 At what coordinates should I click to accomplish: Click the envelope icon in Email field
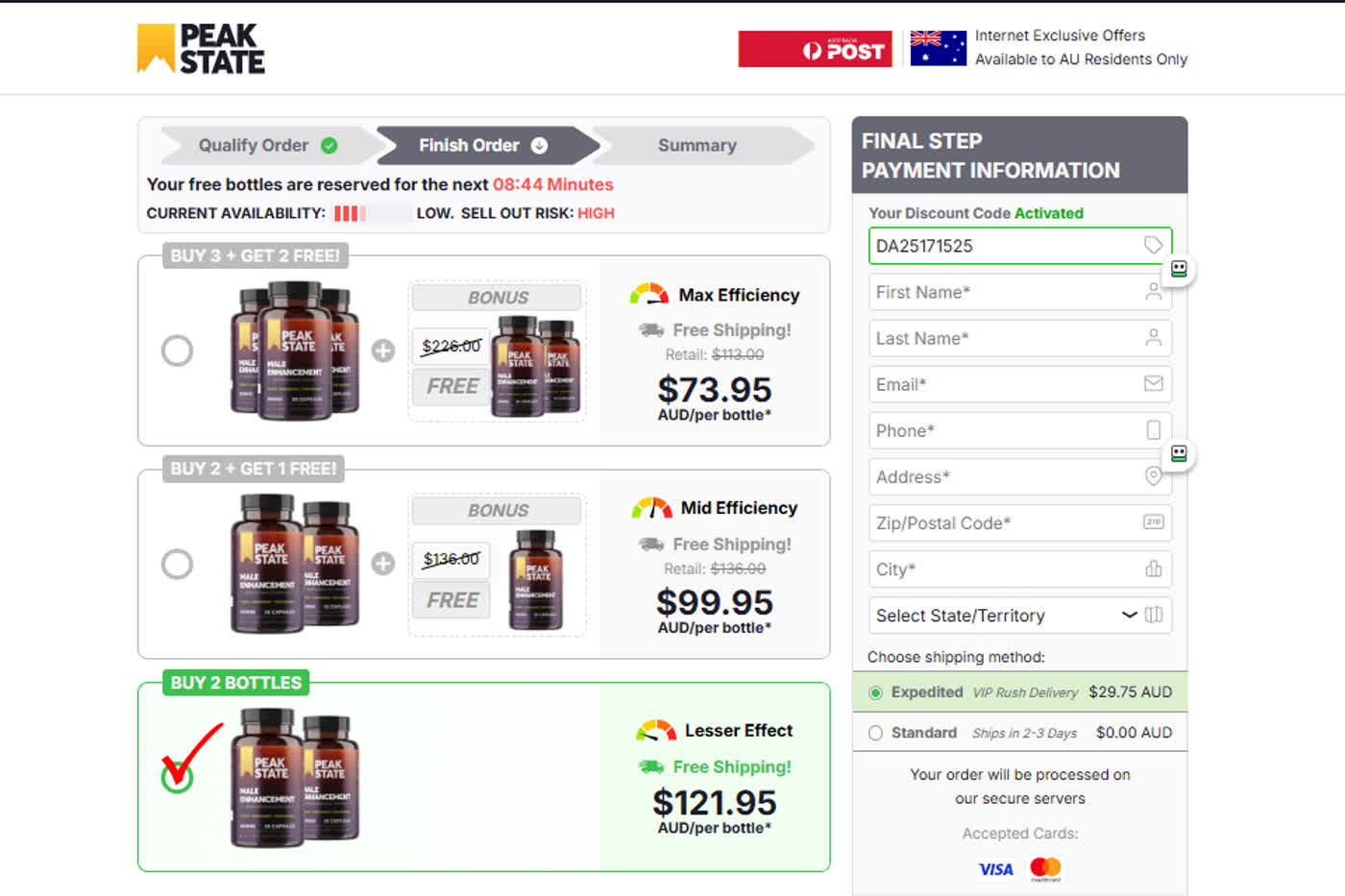tap(1153, 383)
